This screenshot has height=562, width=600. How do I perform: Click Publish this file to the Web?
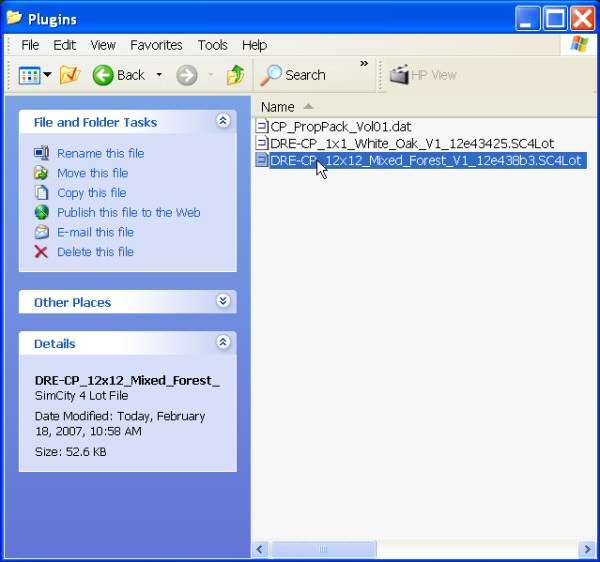[x=129, y=212]
